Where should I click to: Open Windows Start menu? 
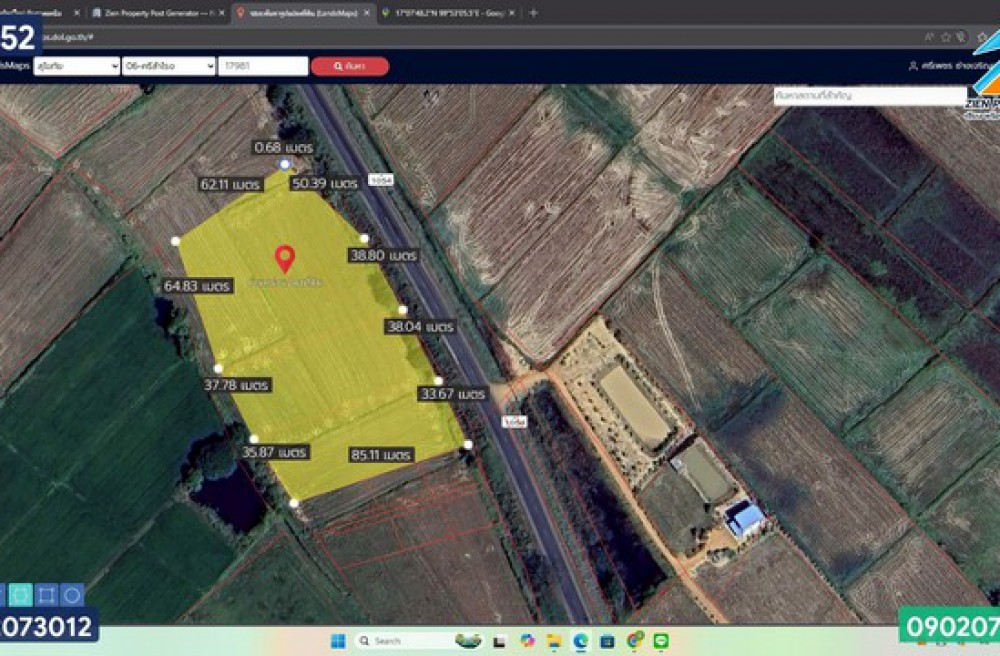click(337, 641)
